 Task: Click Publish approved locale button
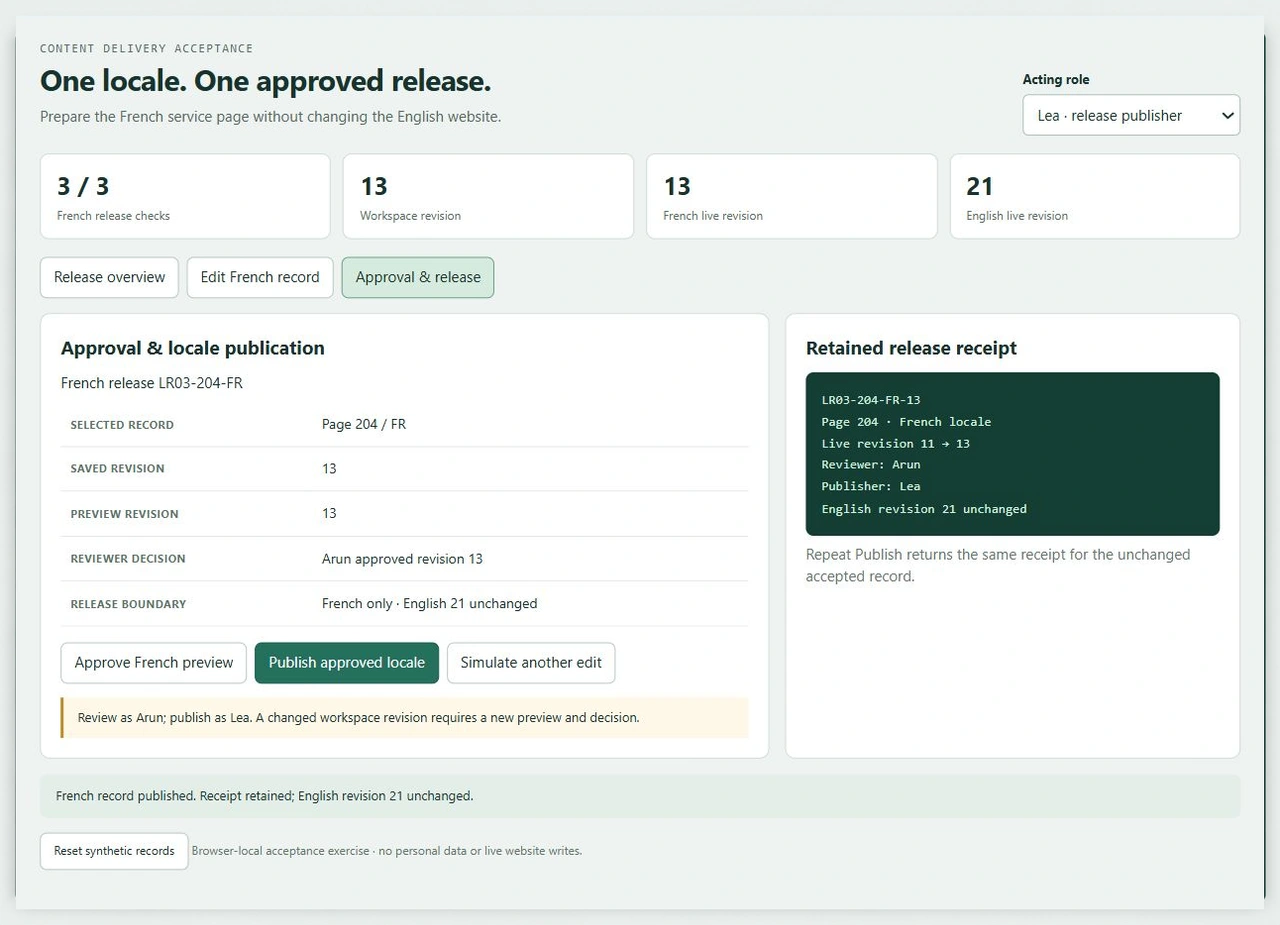tap(347, 663)
